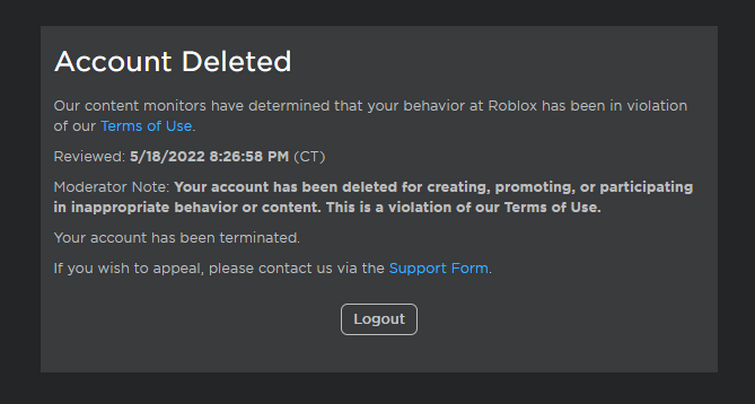Click the non-link bold Terms of Use phrase in moderator note
Viewport: 755px width, 404px height.
[x=552, y=208]
